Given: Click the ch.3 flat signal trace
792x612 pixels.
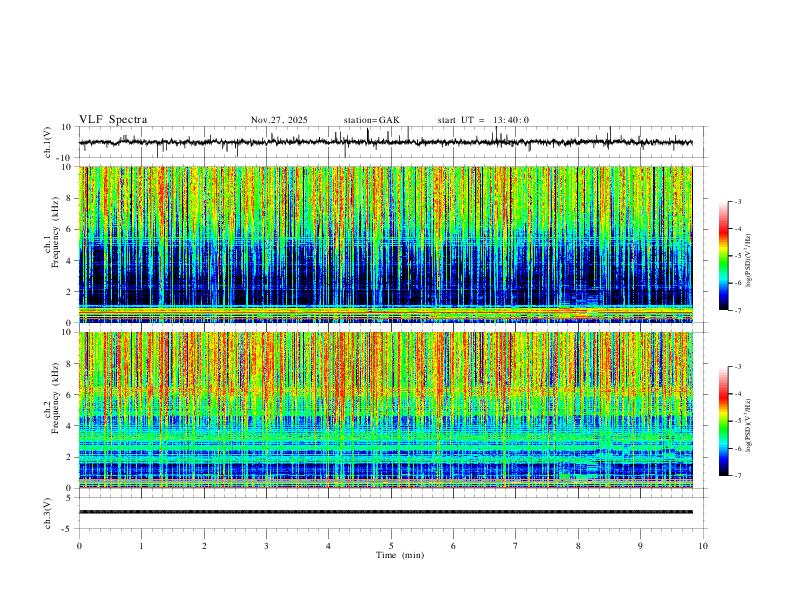Looking at the screenshot, I should click(385, 512).
